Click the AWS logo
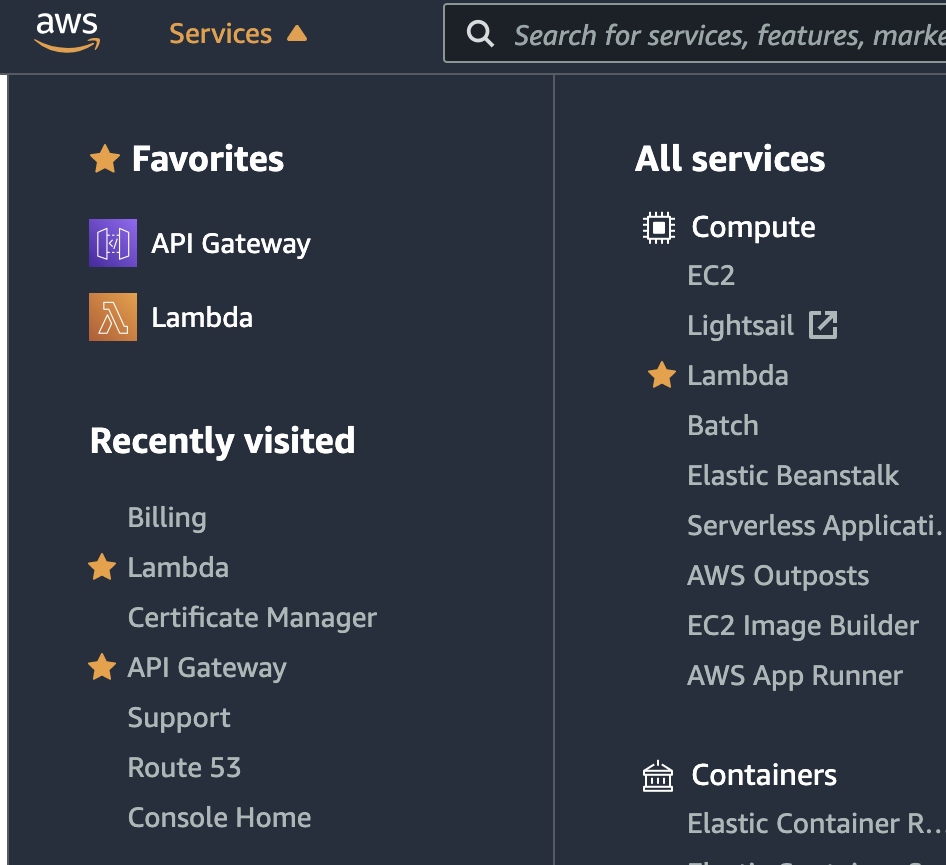The width and height of the screenshot is (946, 865). [x=67, y=33]
